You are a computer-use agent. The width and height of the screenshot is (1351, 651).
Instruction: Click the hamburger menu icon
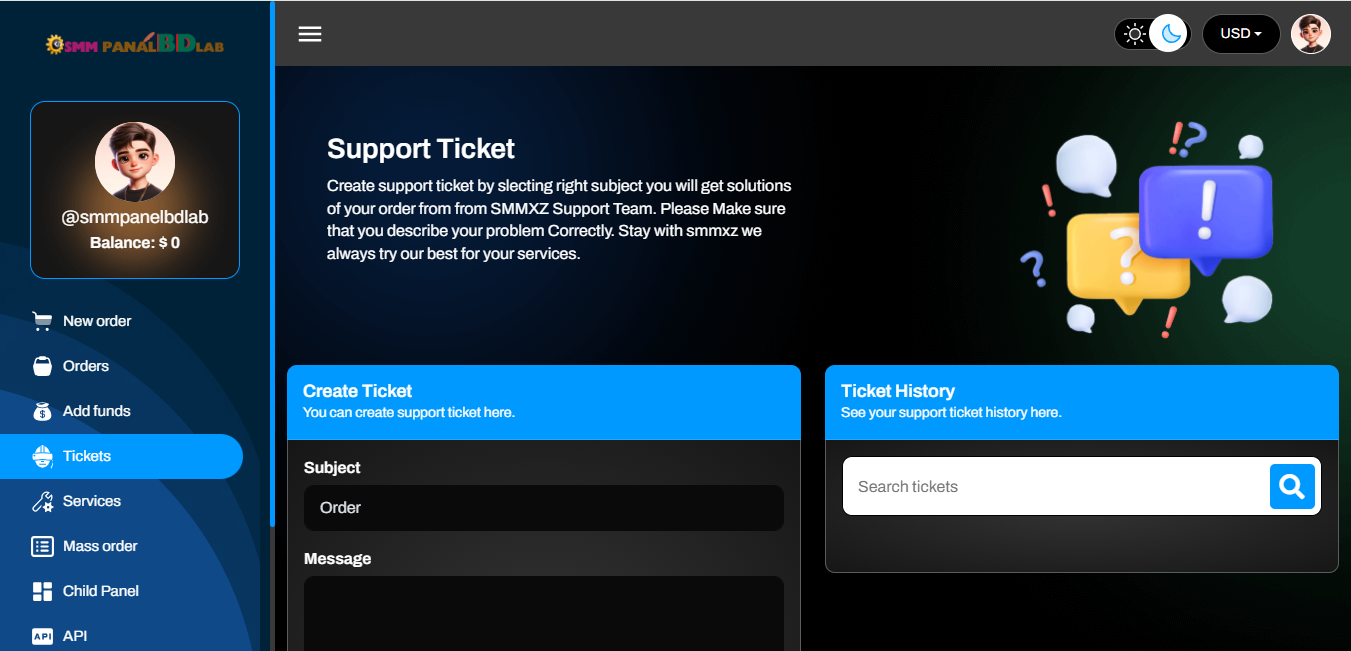pyautogui.click(x=310, y=34)
